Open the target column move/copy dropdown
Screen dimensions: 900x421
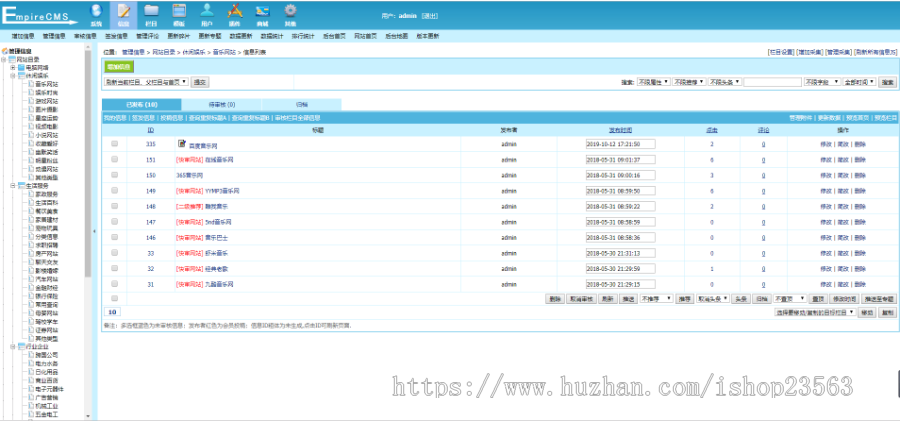(815, 312)
